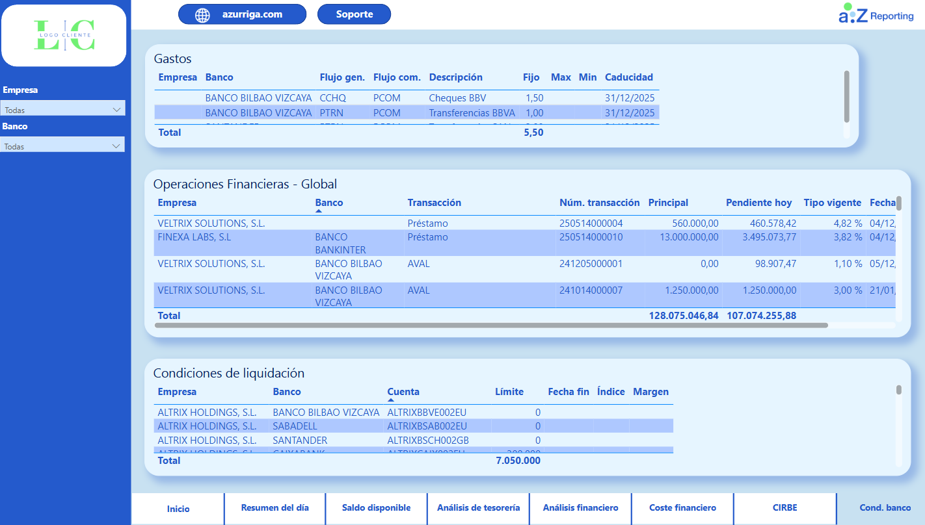Sort Operaciones by Núm. transacción header
Screen dimensions: 925x525
(599, 203)
